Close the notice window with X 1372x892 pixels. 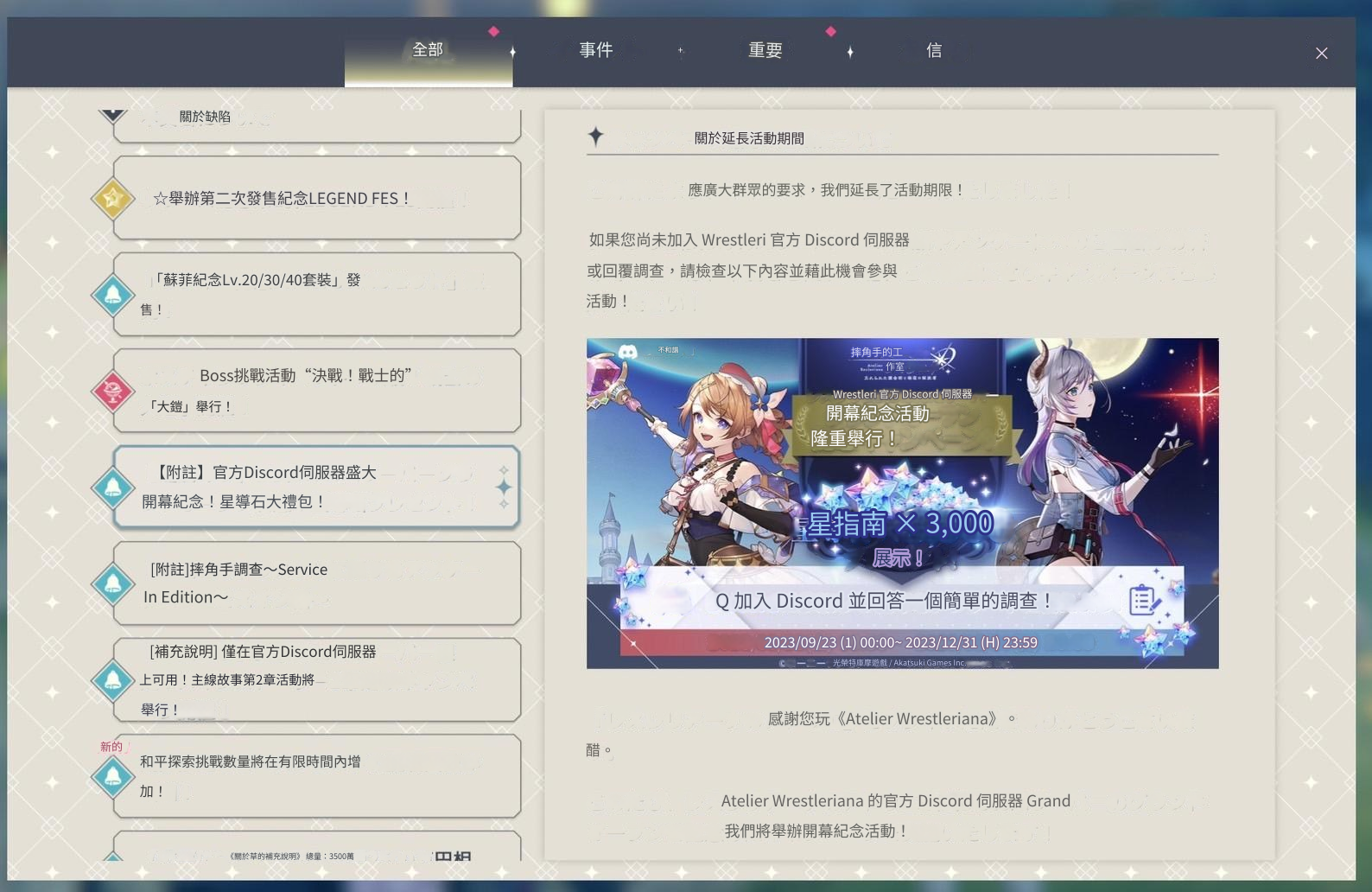pos(1321,54)
